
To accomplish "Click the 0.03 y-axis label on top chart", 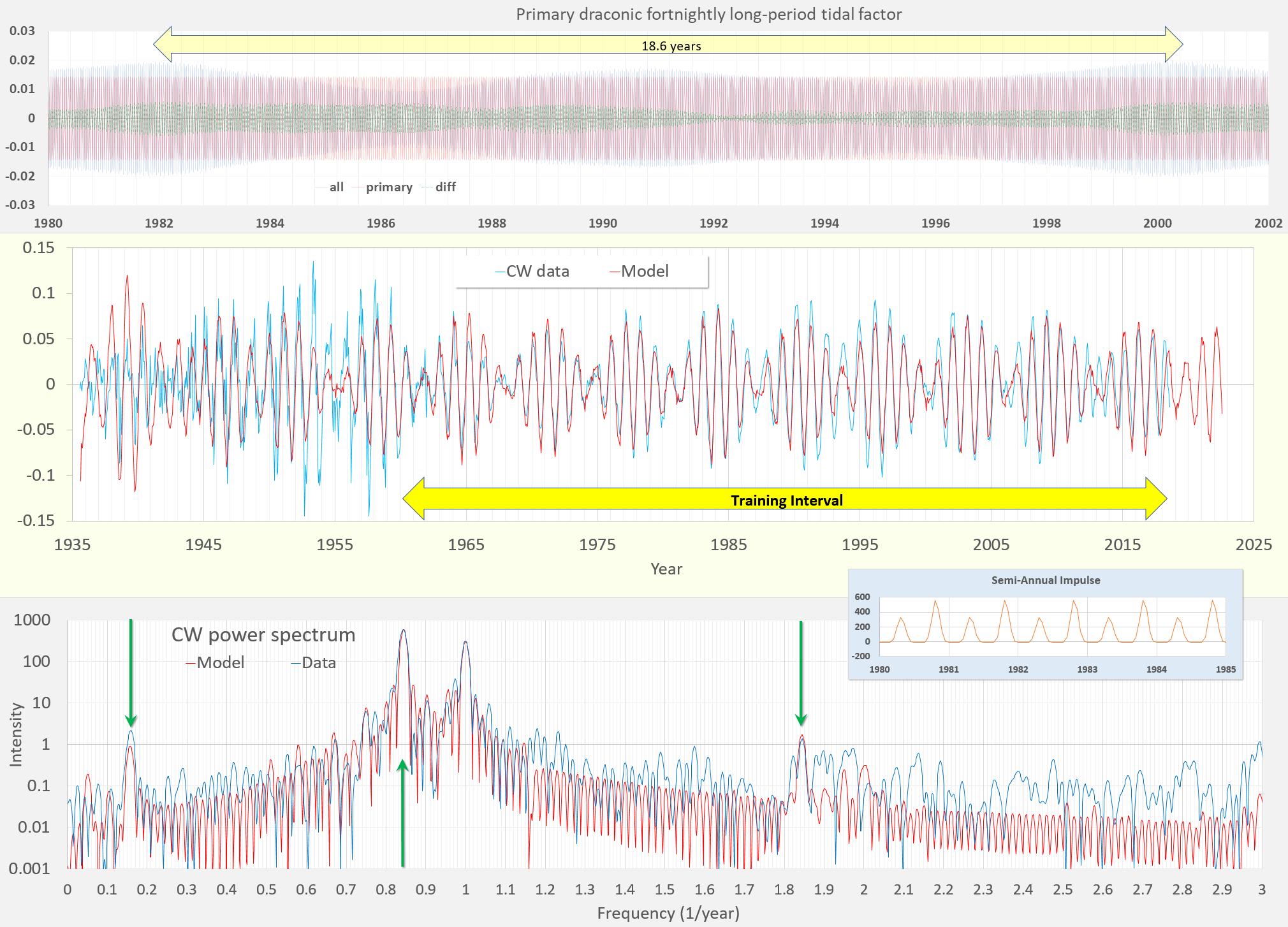I will coord(22,31).
